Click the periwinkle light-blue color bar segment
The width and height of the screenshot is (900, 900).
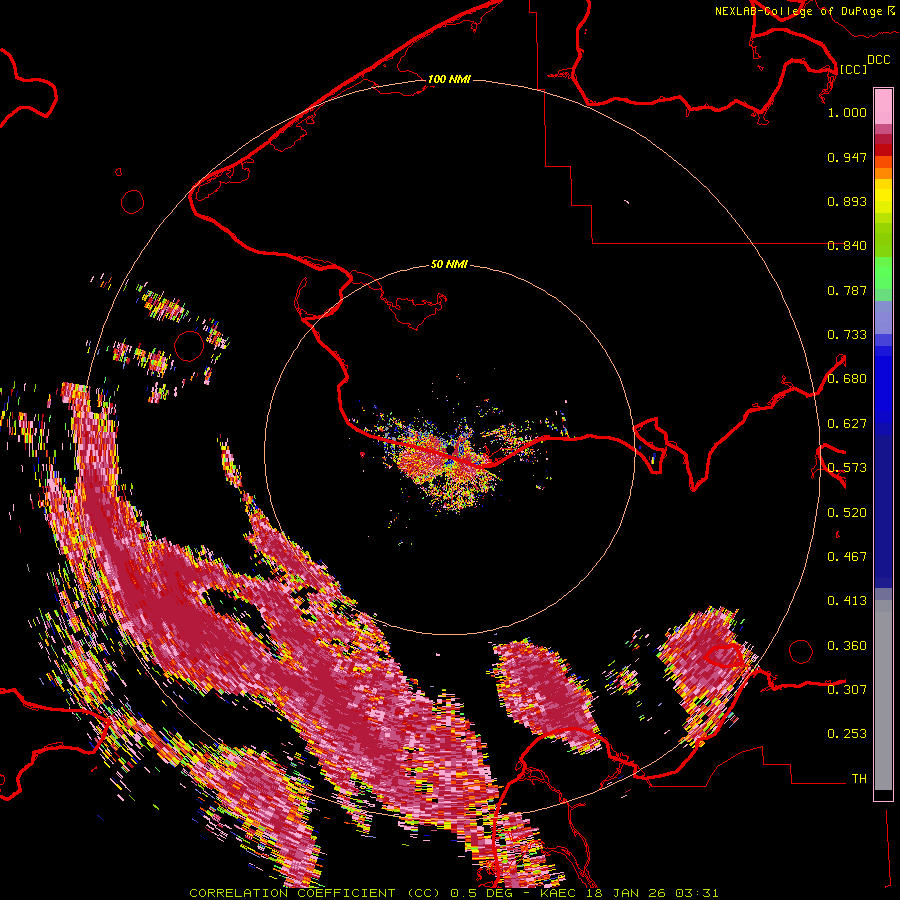click(x=883, y=318)
